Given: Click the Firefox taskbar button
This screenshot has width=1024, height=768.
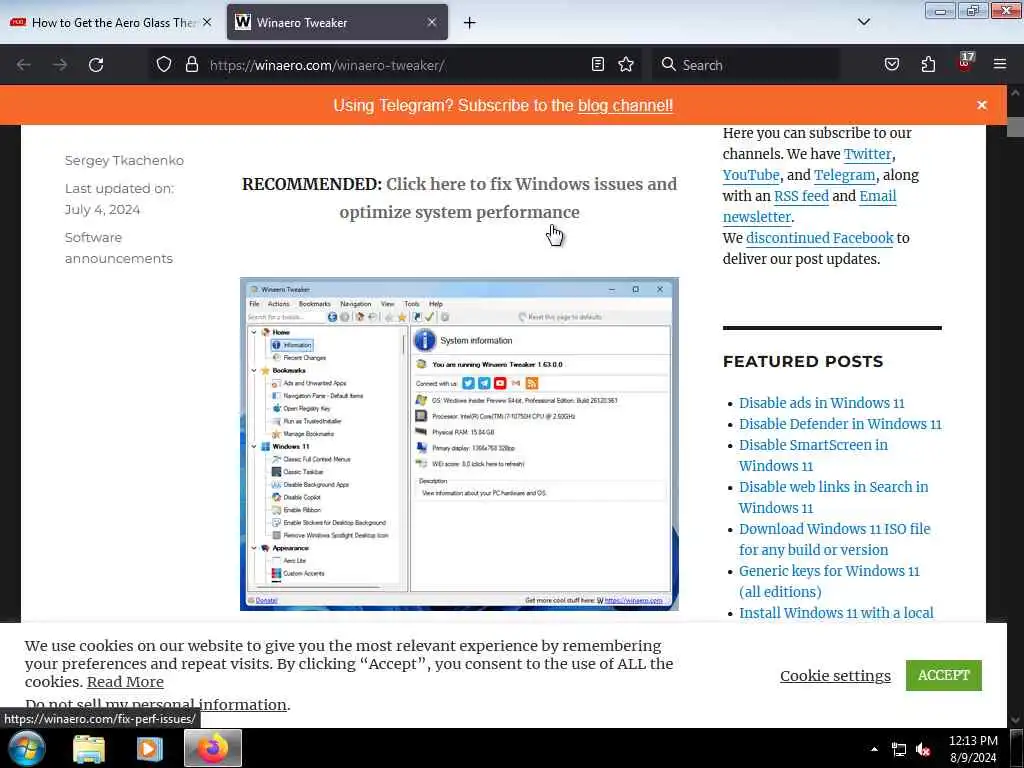Looking at the screenshot, I should (x=213, y=748).
